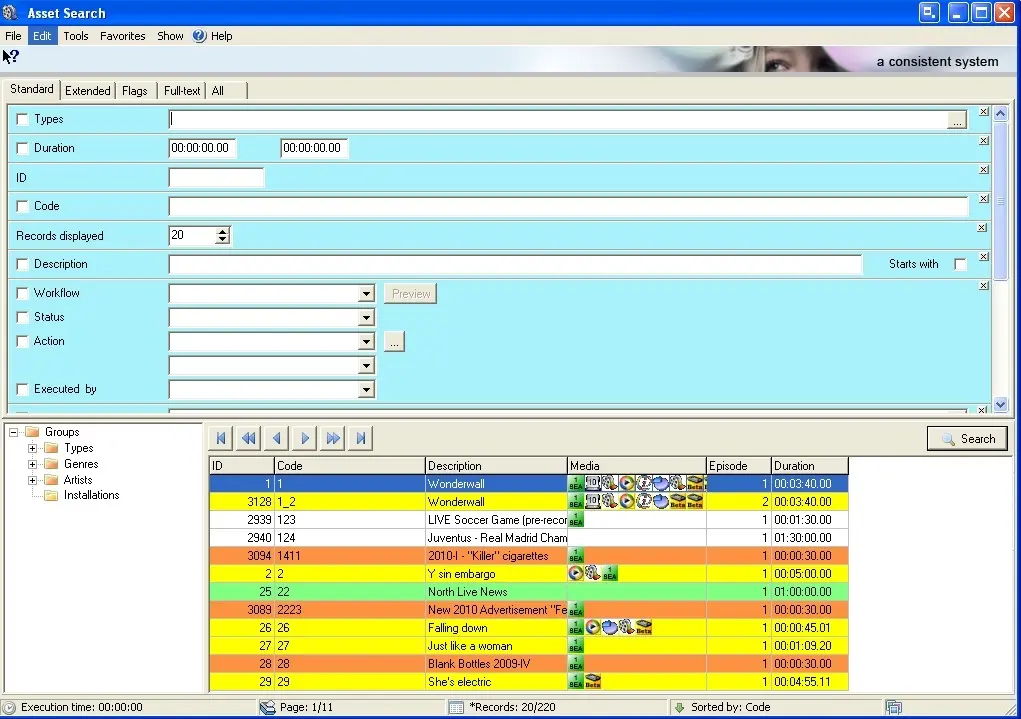Click the first page navigation arrow

[x=221, y=438]
